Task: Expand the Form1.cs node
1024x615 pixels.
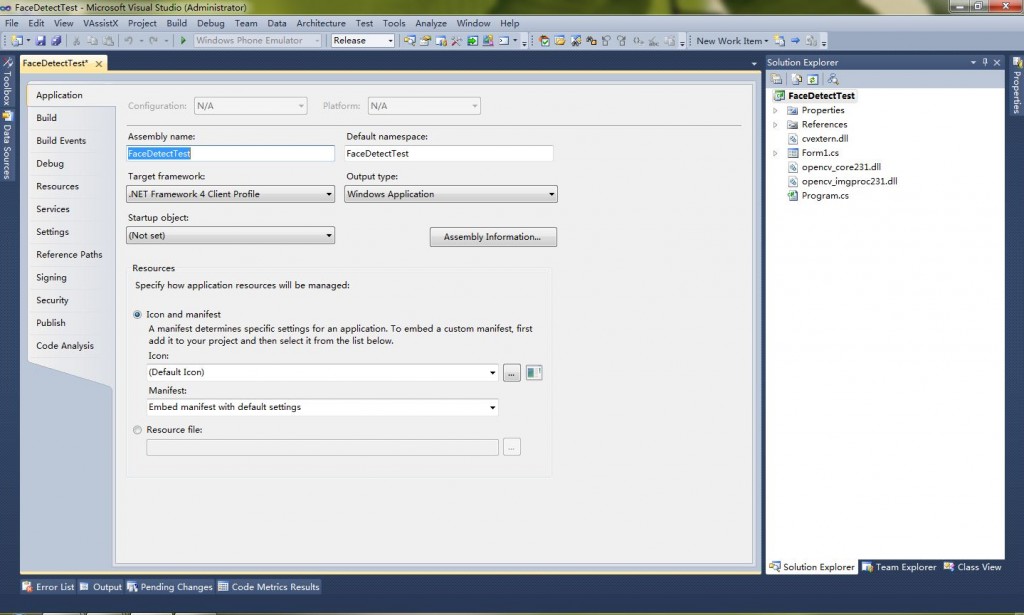Action: [x=775, y=153]
